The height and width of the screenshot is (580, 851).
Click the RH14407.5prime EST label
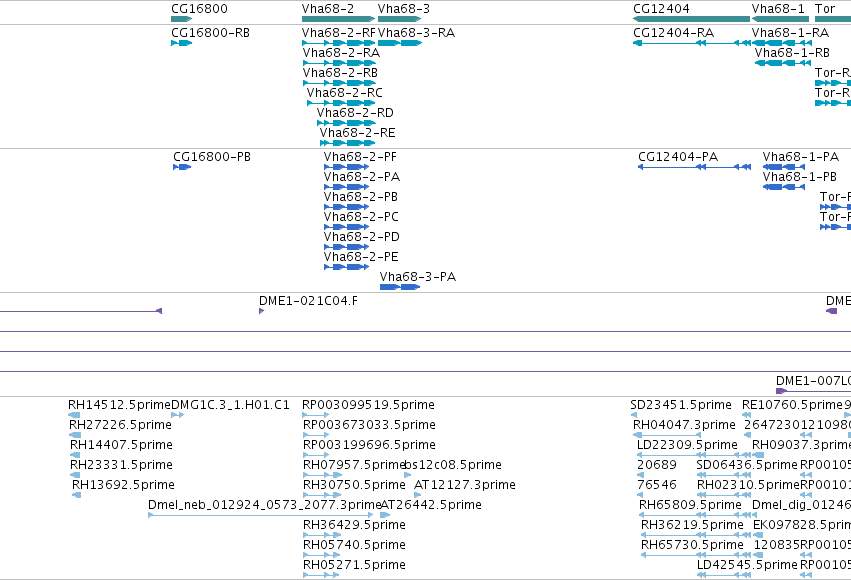(x=121, y=445)
